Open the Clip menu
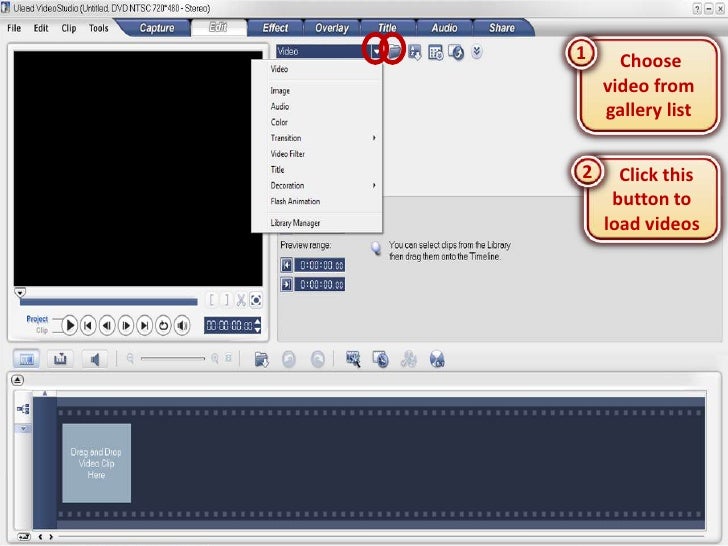This screenshot has width=728, height=546. [x=69, y=28]
